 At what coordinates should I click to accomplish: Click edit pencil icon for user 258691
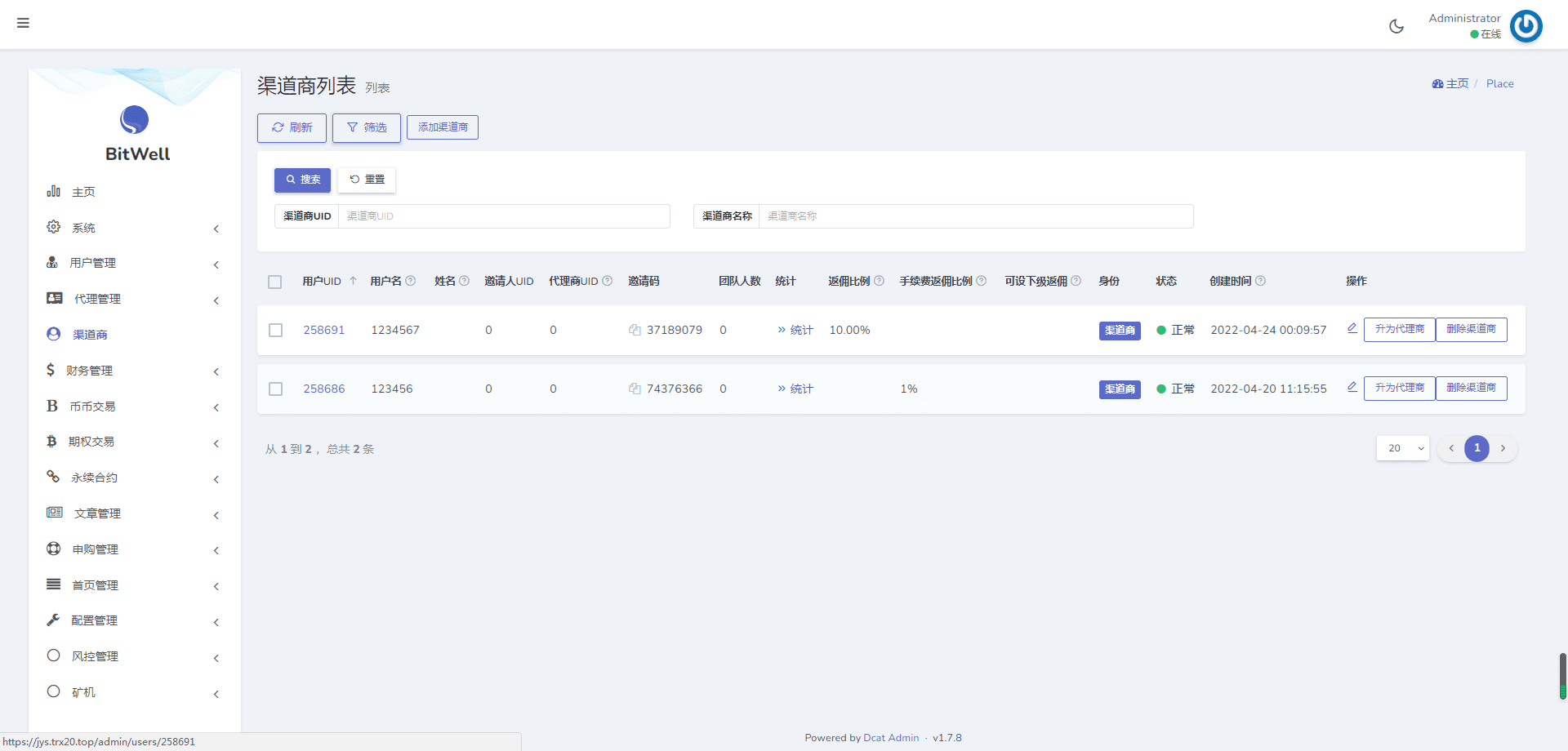pyautogui.click(x=1352, y=328)
